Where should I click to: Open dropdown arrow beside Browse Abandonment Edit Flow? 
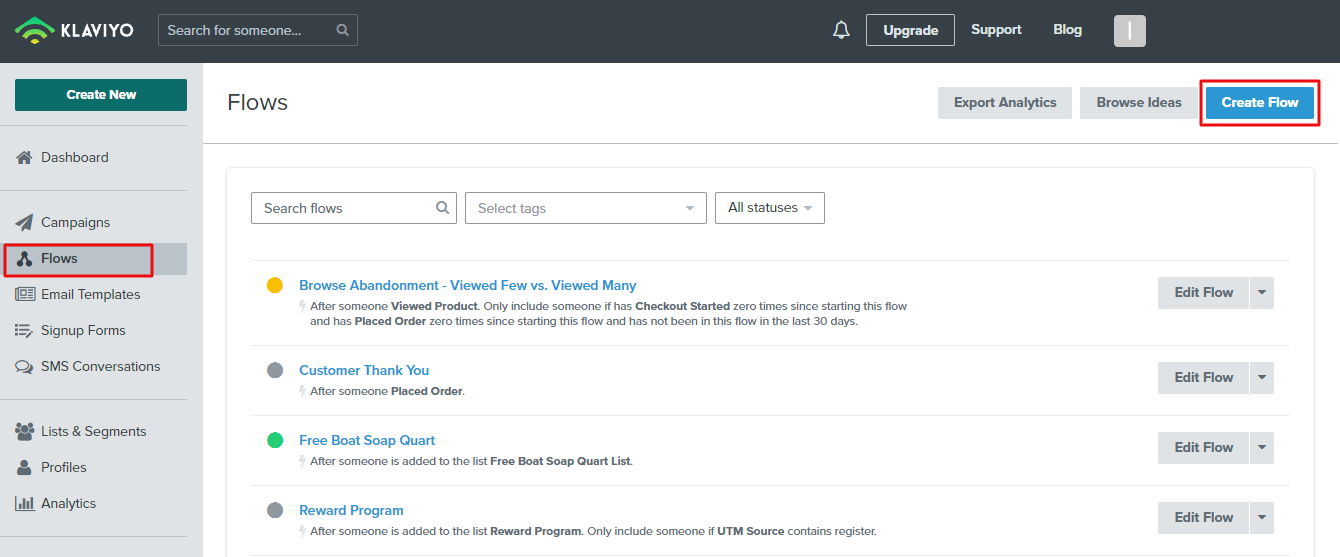pos(1261,292)
